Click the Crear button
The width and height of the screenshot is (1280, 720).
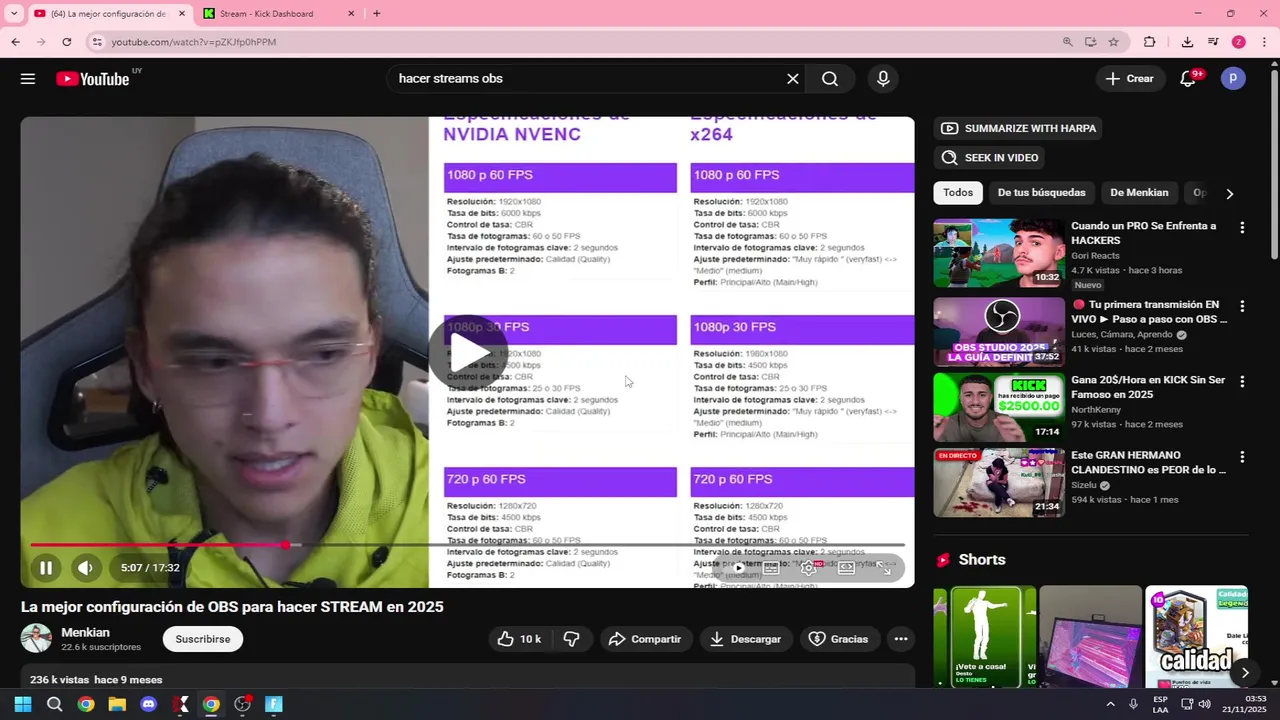1130,79
